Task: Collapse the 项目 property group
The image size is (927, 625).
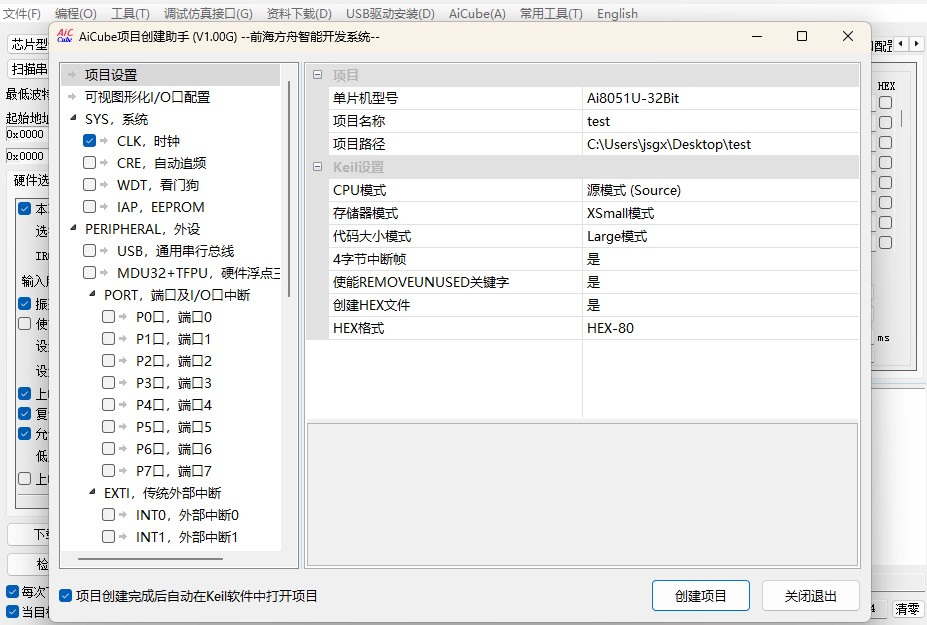Action: [x=317, y=75]
